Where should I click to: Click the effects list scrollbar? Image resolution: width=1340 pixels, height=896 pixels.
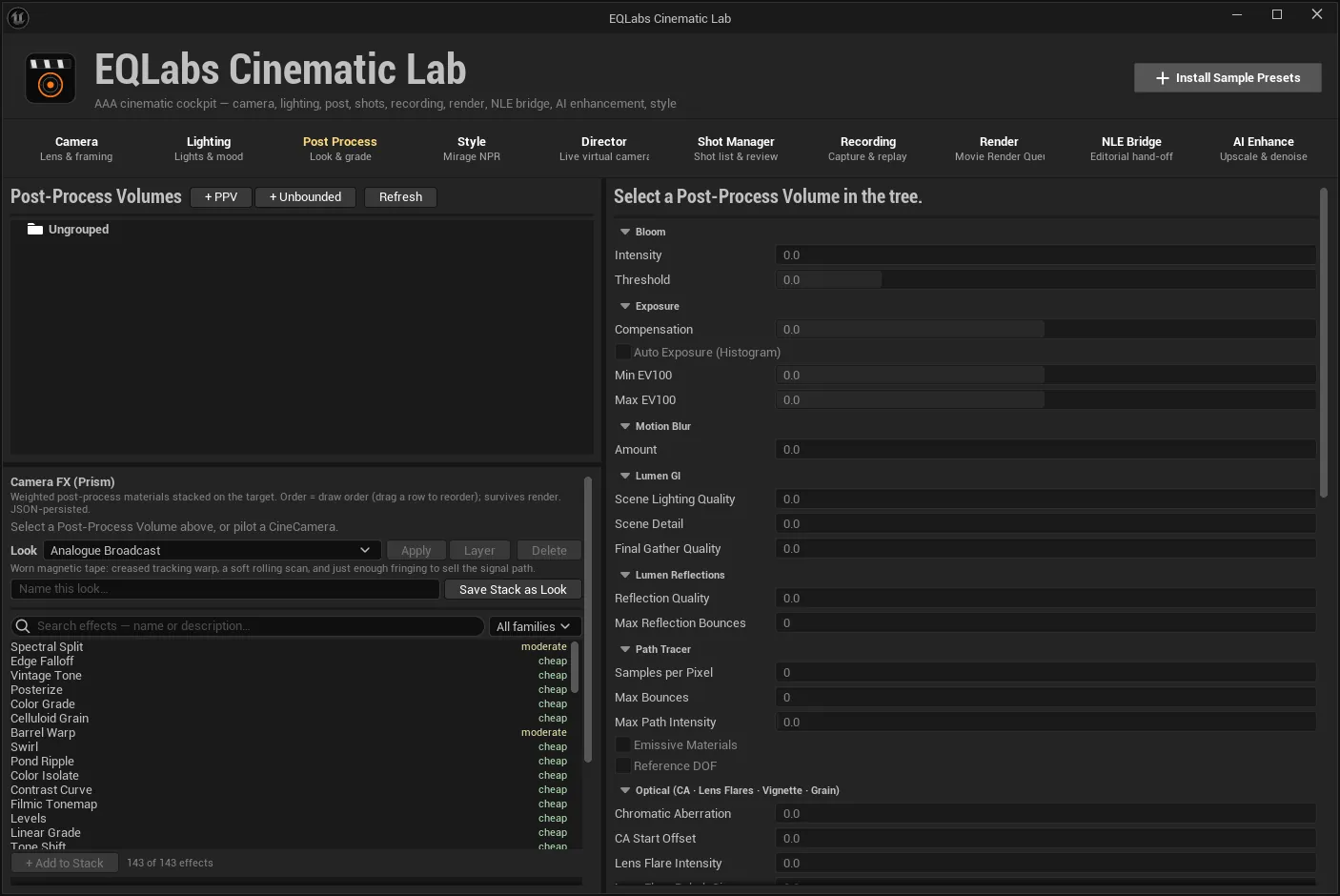pos(575,667)
